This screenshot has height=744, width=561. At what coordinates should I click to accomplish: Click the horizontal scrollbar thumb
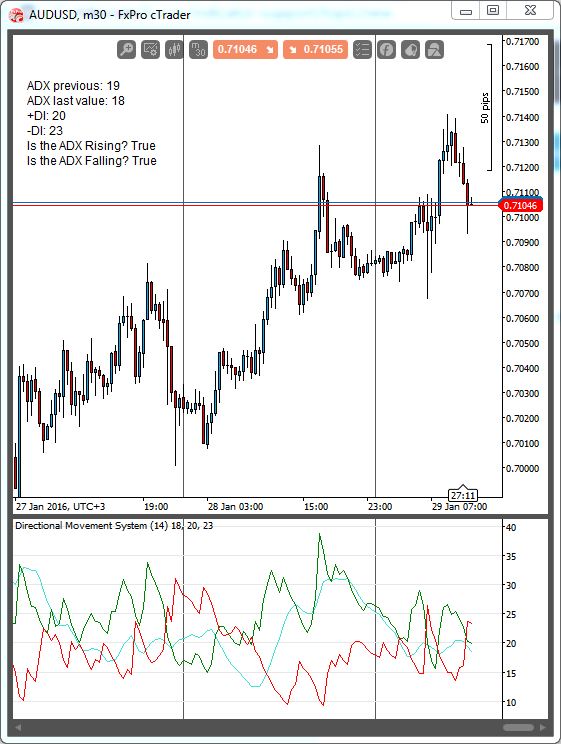point(518,727)
